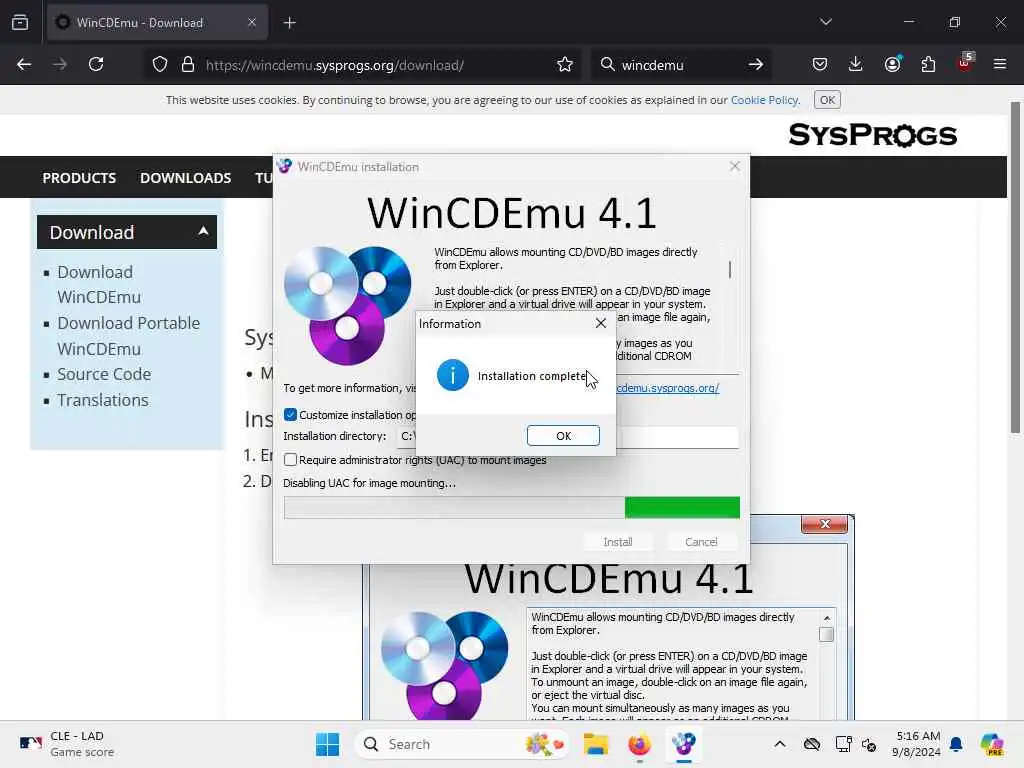Open Firefox from the taskbar
Image resolution: width=1024 pixels, height=768 pixels.
pyautogui.click(x=639, y=744)
